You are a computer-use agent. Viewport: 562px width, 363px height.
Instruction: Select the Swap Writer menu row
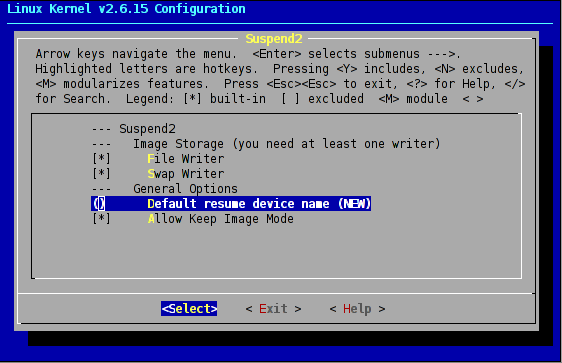pyautogui.click(x=158, y=173)
